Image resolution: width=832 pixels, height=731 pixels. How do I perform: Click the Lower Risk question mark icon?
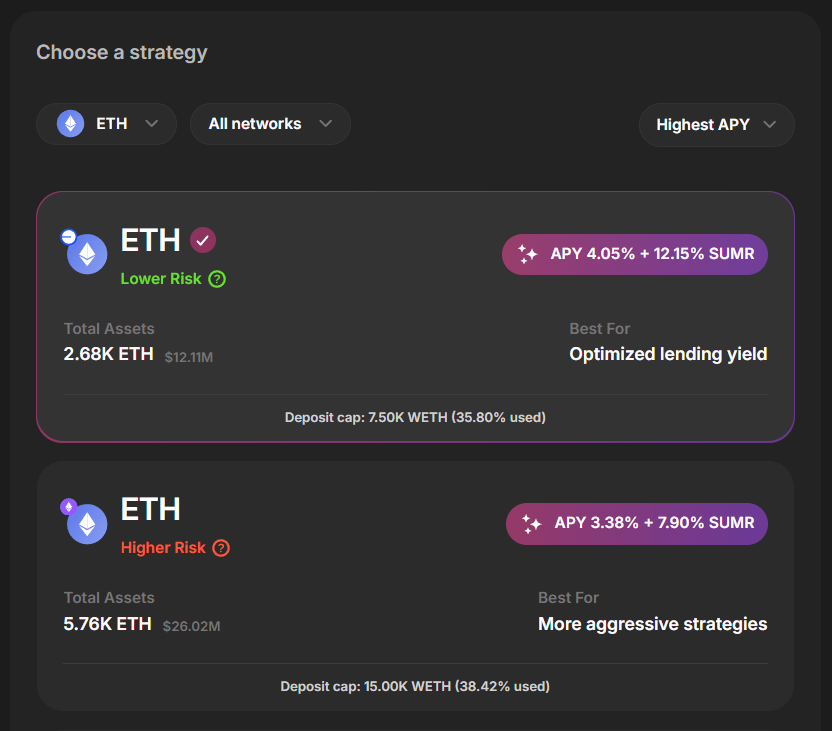pos(217,279)
